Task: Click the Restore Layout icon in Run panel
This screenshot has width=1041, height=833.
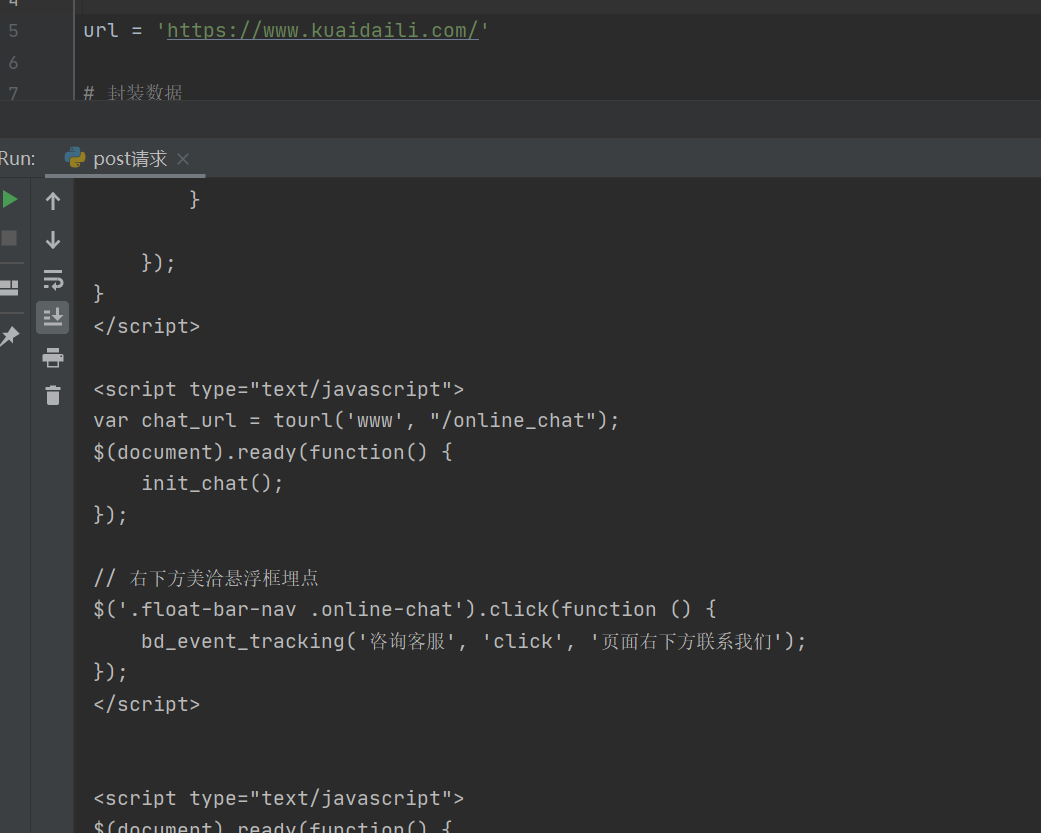Action: coord(9,287)
